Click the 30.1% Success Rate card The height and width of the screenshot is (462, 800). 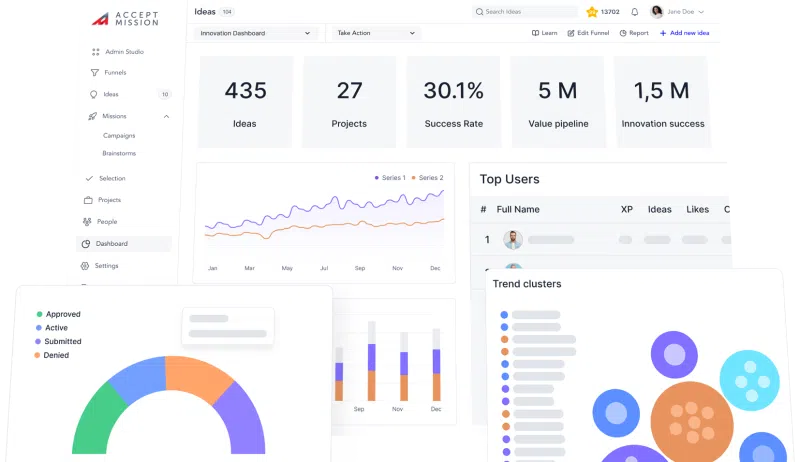coord(454,102)
